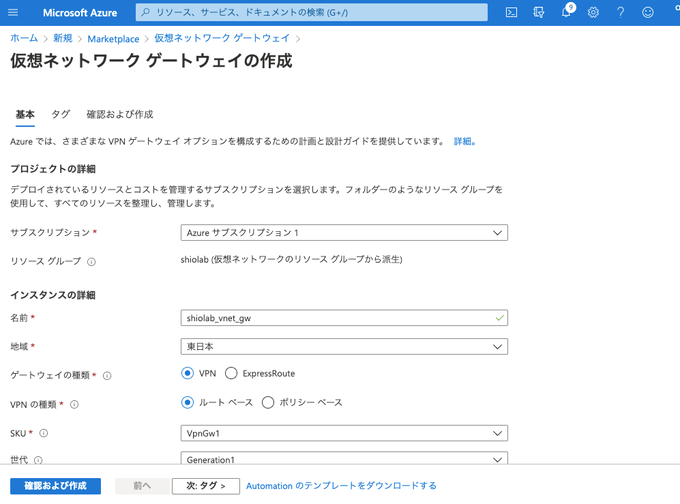The height and width of the screenshot is (504, 680).
Task: Focus the Azure resource search box
Action: click(311, 13)
